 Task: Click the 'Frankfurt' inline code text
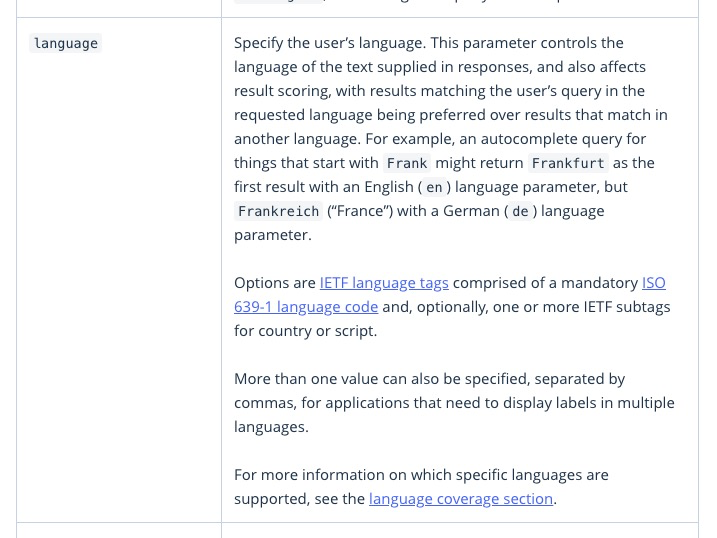[x=568, y=163]
